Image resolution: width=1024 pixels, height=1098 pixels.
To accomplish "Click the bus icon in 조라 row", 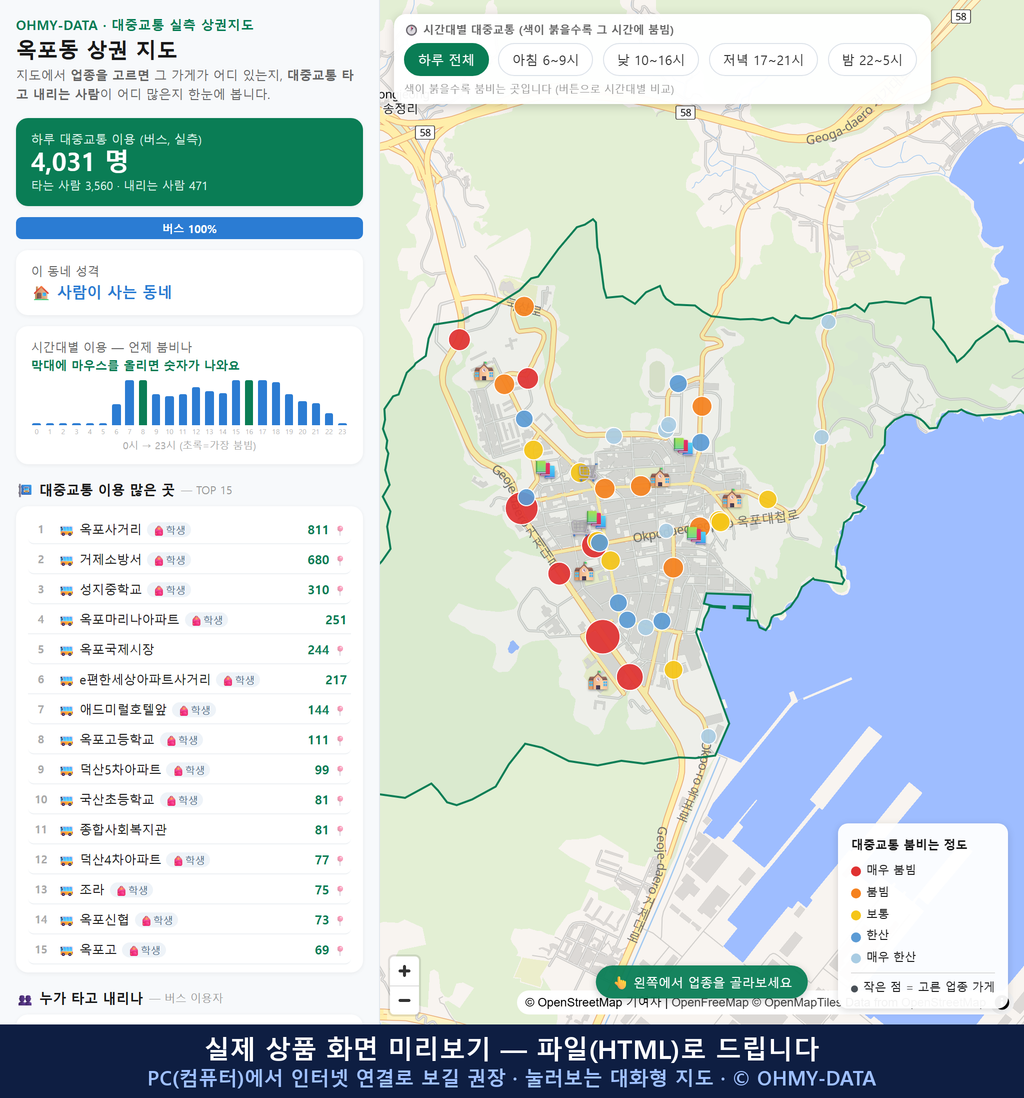I will [x=67, y=890].
